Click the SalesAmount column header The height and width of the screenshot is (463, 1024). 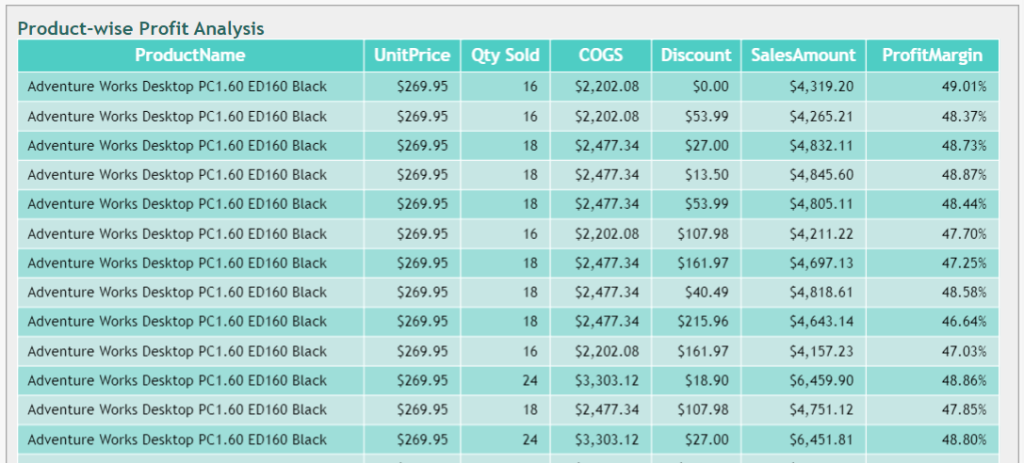pyautogui.click(x=803, y=56)
